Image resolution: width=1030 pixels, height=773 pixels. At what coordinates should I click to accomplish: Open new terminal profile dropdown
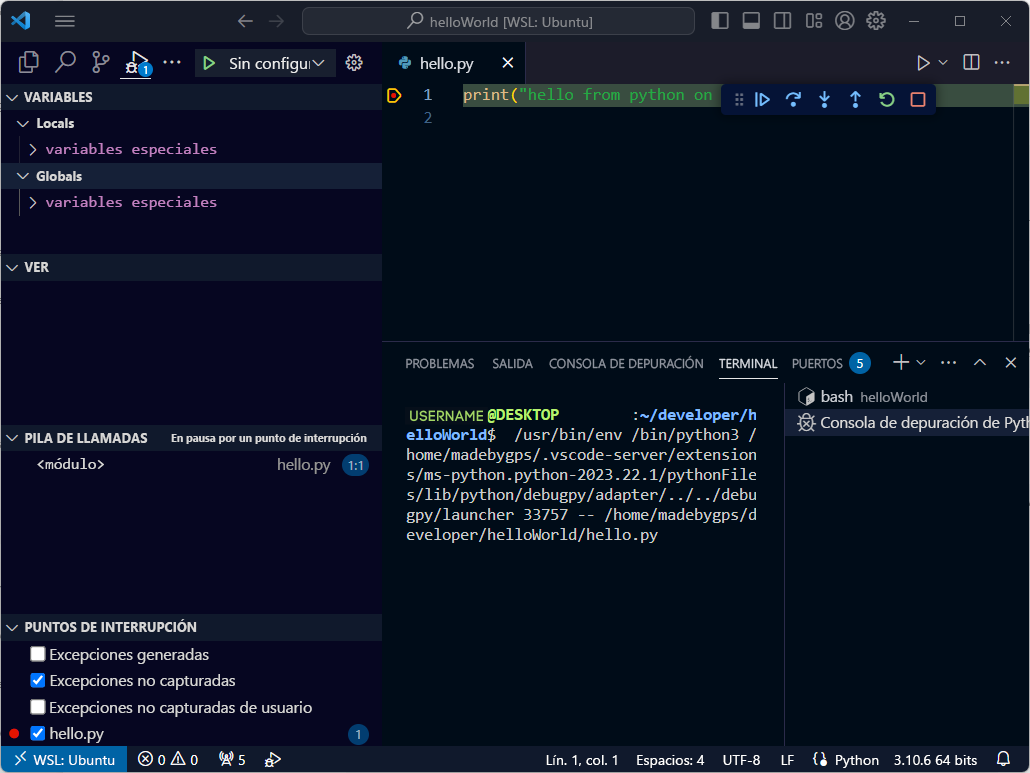coord(921,363)
